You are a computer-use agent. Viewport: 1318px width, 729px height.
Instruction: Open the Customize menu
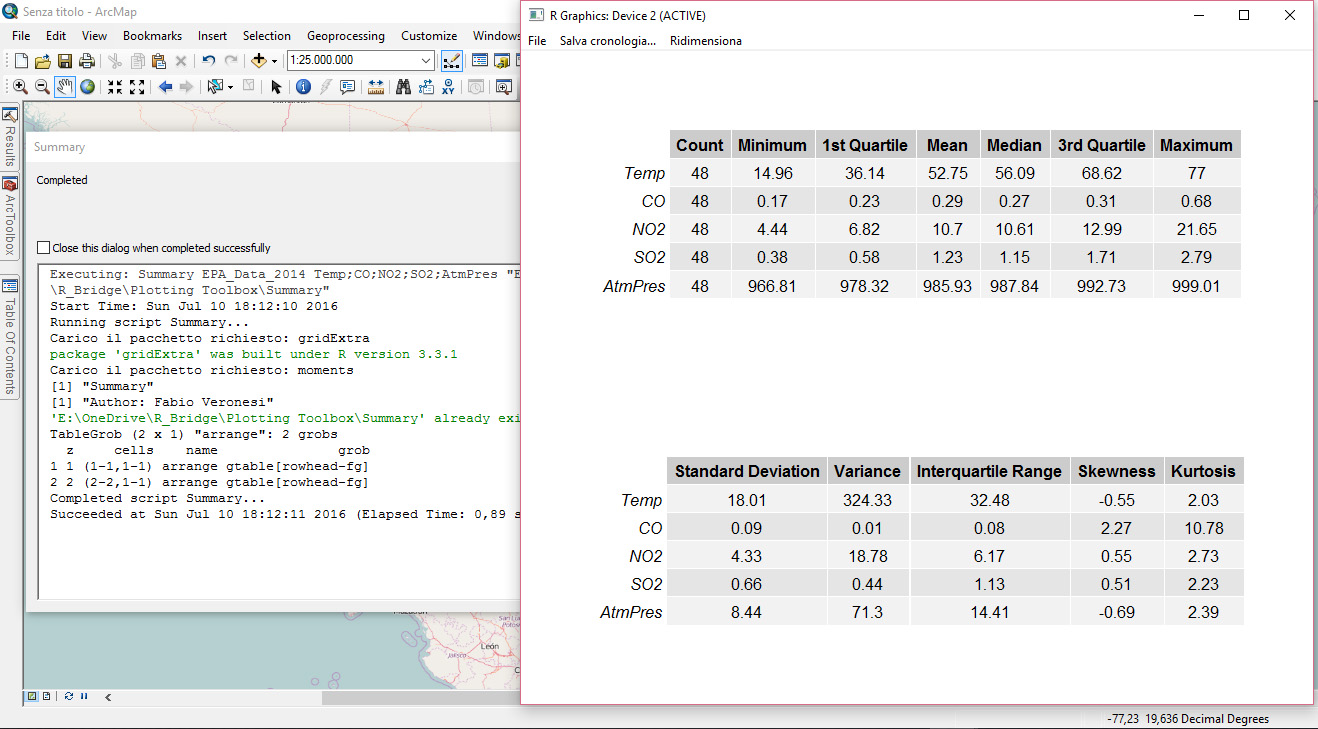click(x=429, y=36)
